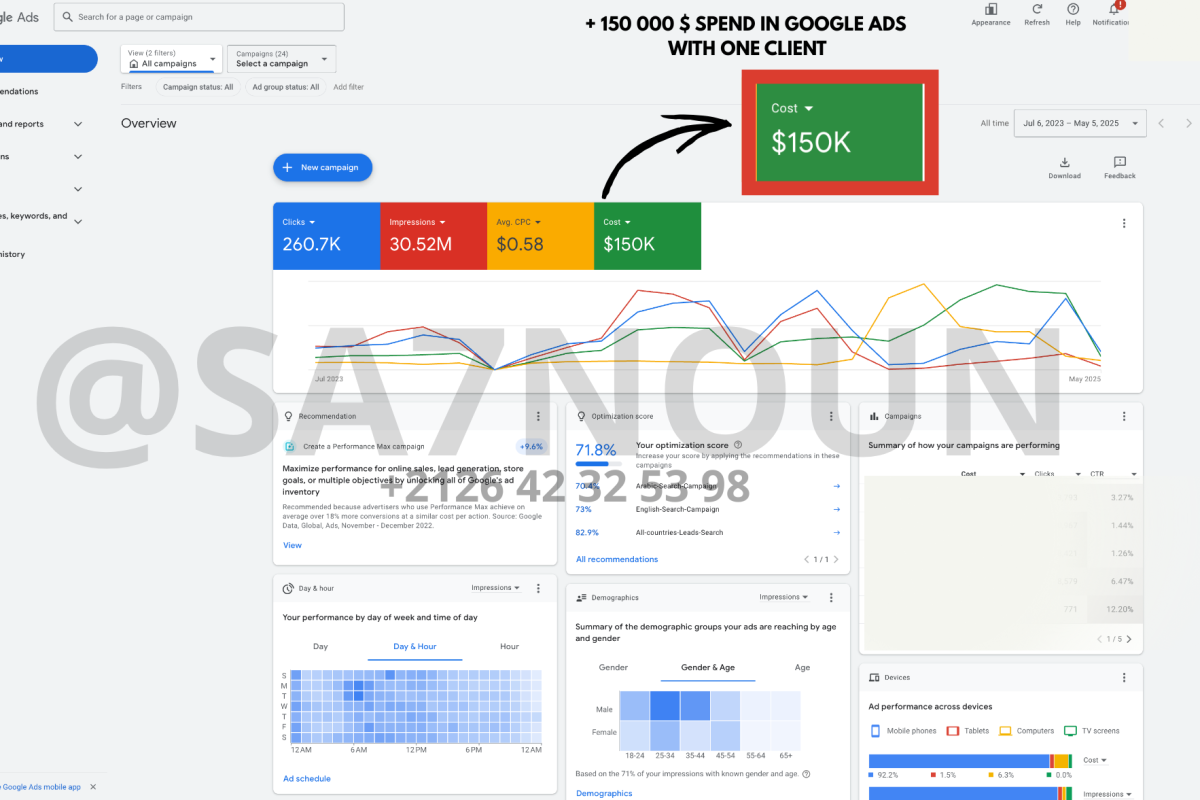Toggle Mobile phones in Devices legend

(x=902, y=731)
